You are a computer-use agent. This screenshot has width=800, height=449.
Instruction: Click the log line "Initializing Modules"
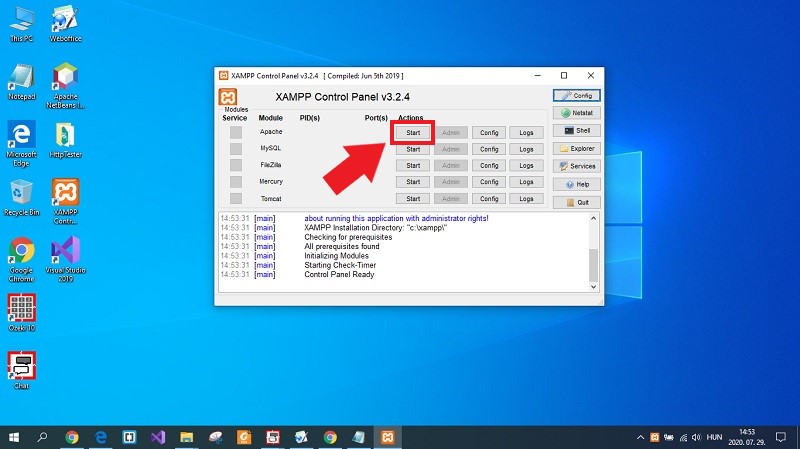336,256
